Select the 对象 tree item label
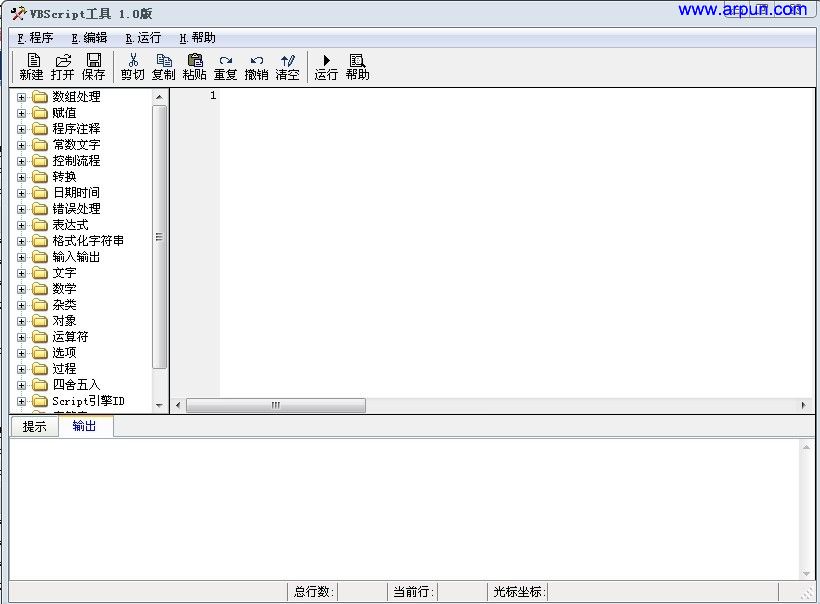820x604 pixels. click(x=64, y=321)
